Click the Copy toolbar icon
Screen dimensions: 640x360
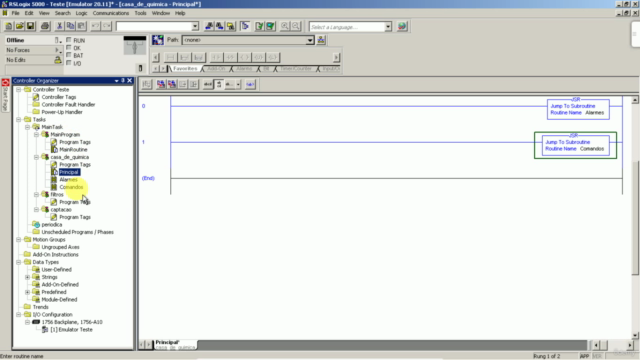point(70,26)
